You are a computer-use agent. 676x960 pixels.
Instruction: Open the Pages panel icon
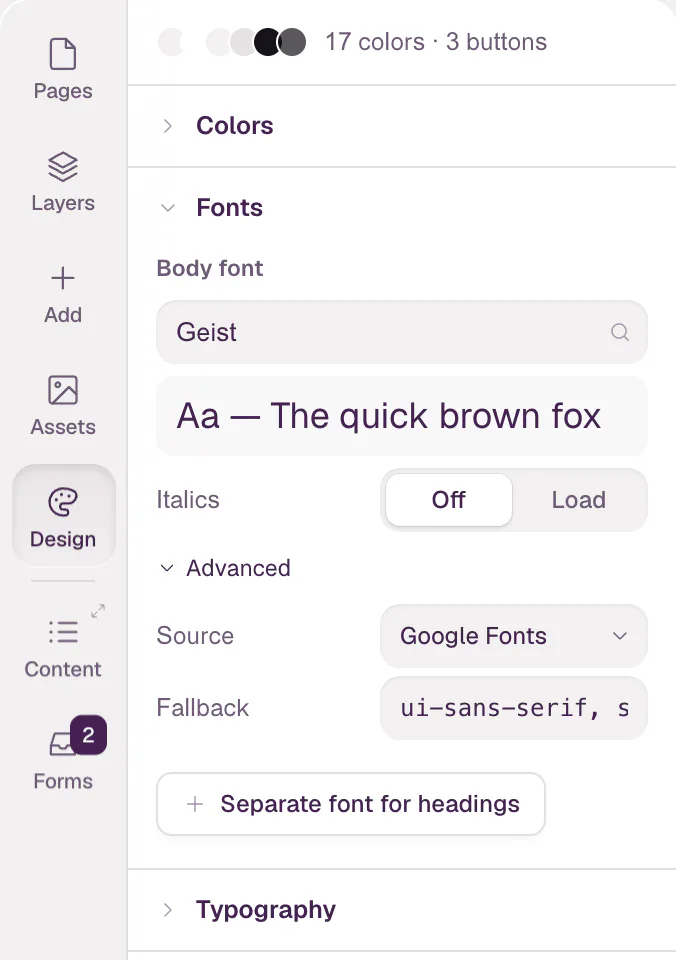[62, 54]
